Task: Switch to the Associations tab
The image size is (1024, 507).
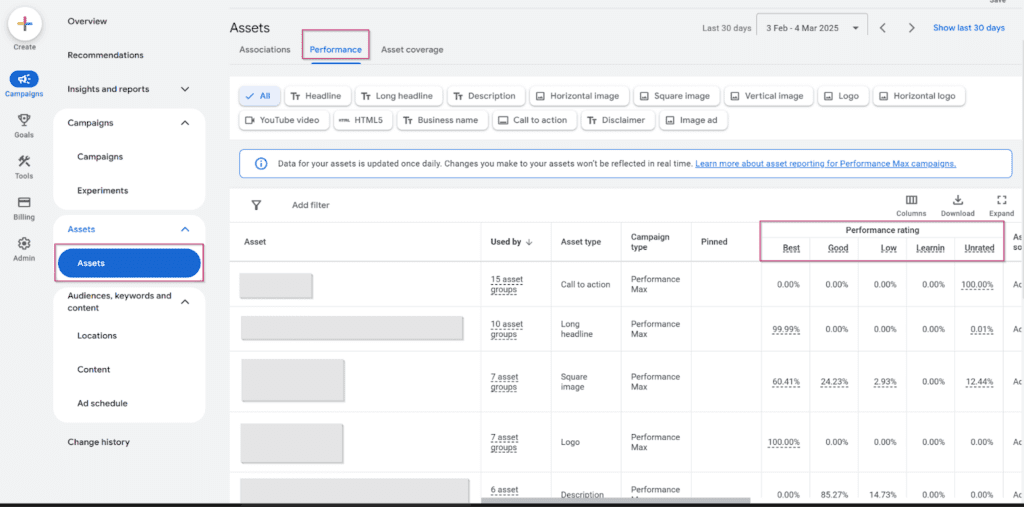Action: coord(264,49)
